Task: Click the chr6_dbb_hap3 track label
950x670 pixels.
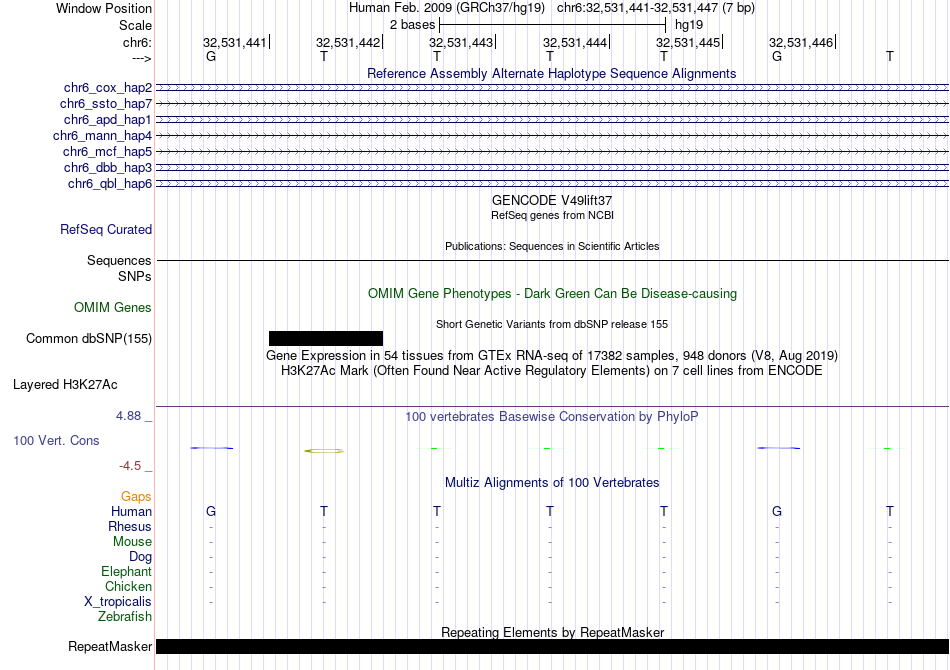Action: click(x=108, y=167)
